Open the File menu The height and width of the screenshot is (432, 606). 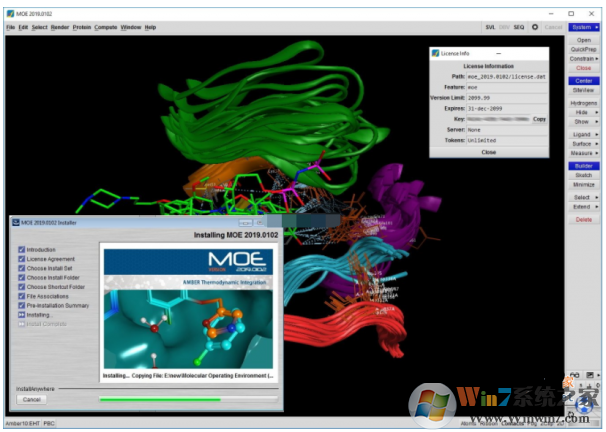[10, 27]
